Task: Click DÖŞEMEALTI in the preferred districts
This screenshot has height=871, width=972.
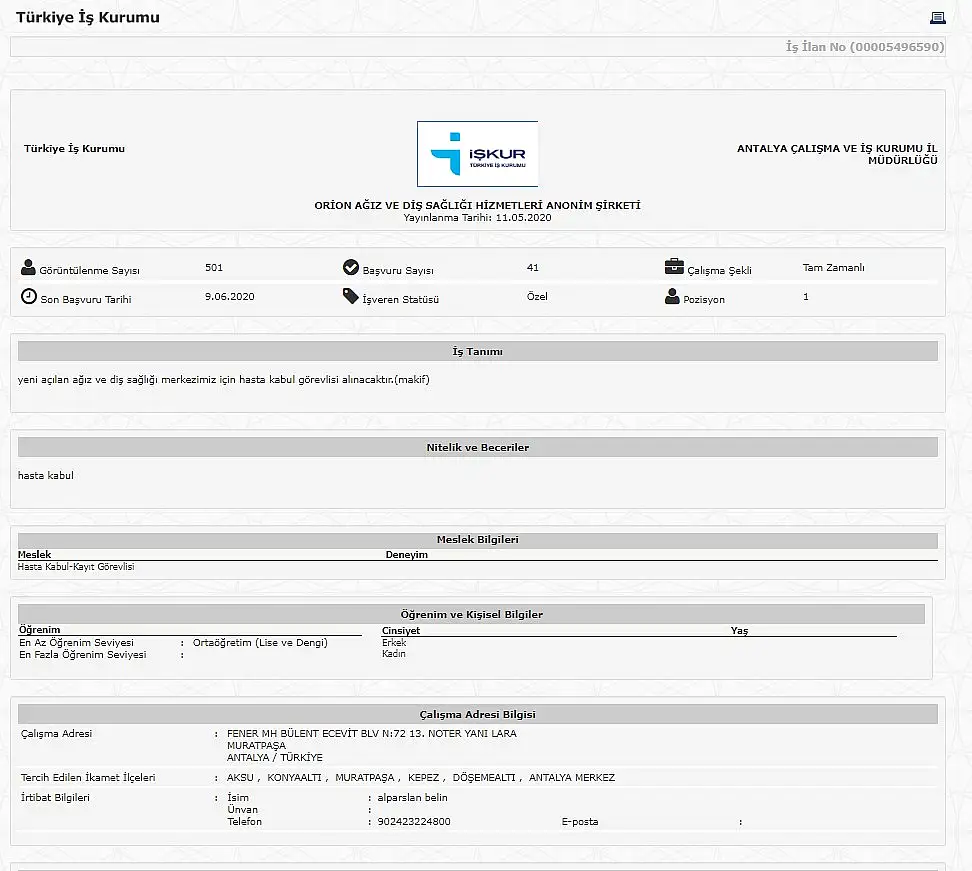Action: tap(484, 777)
